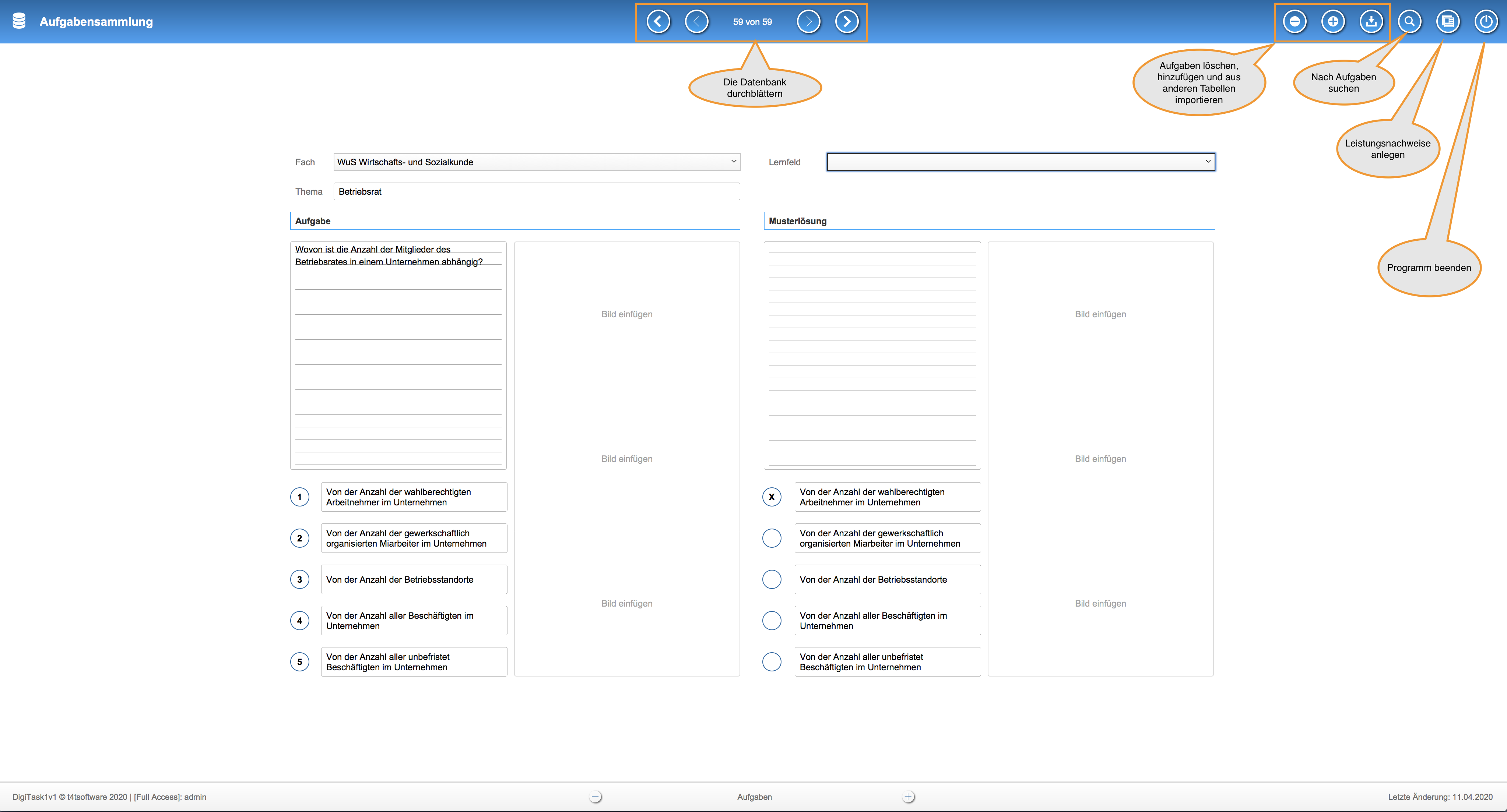Quit the program with the power icon
The width and height of the screenshot is (1507, 812).
pyautogui.click(x=1486, y=22)
